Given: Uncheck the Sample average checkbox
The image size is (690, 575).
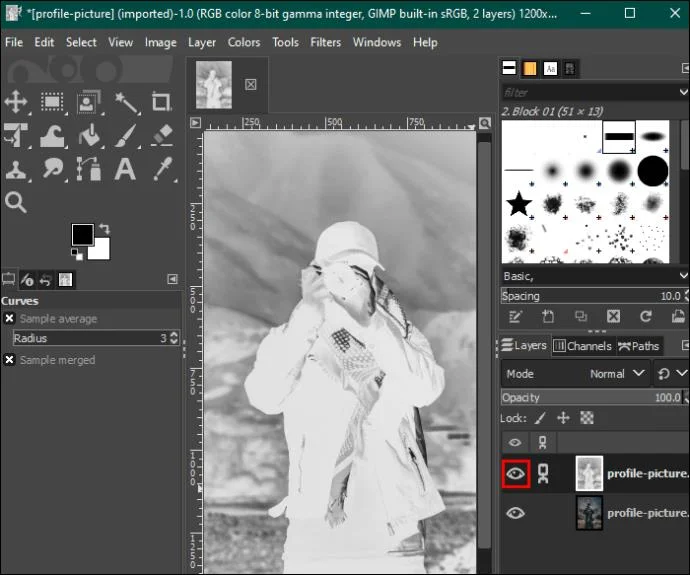Looking at the screenshot, I should click(x=9, y=319).
